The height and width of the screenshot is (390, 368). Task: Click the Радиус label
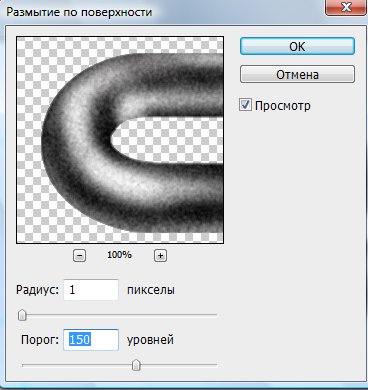click(x=37, y=290)
